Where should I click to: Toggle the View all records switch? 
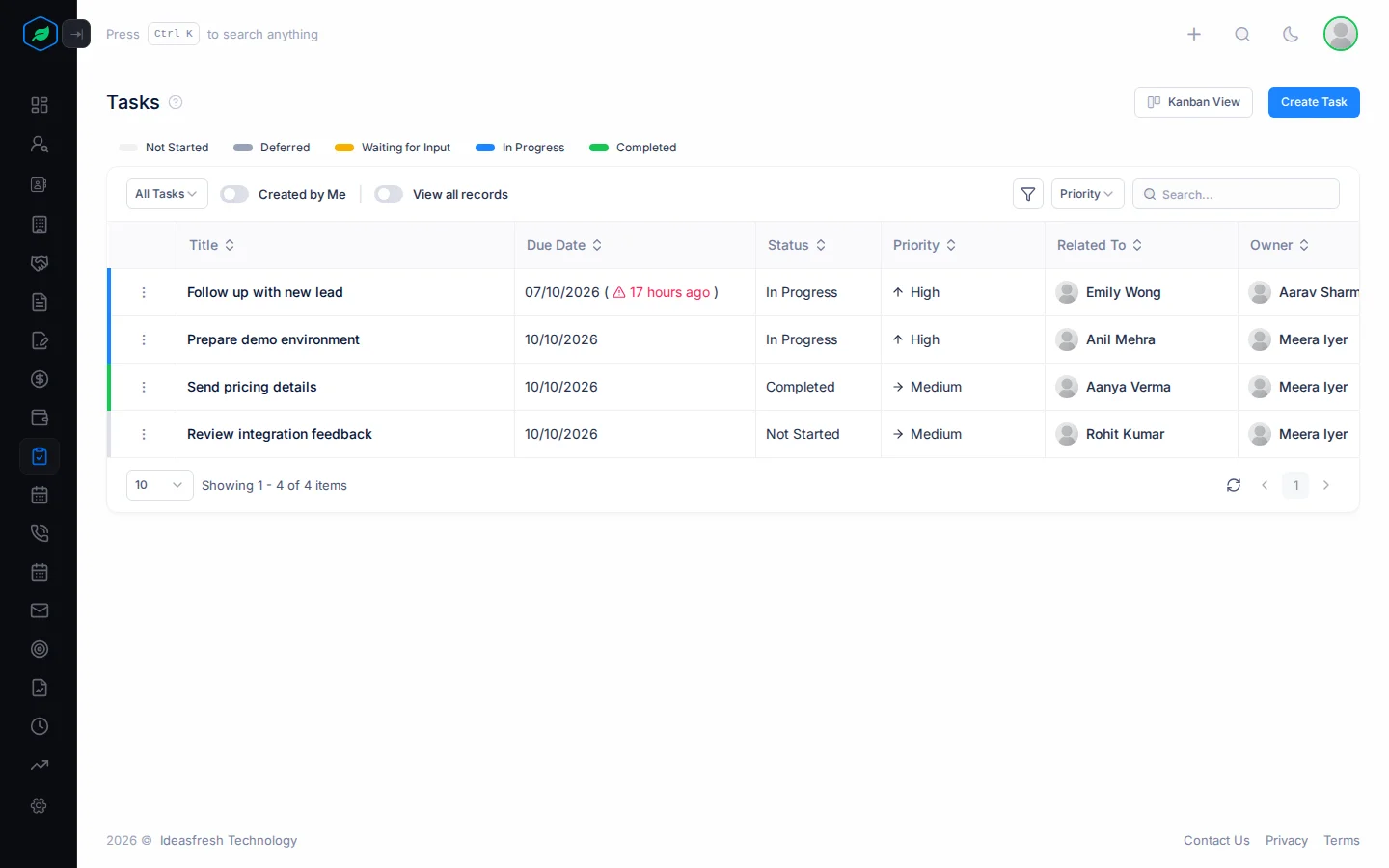(389, 194)
